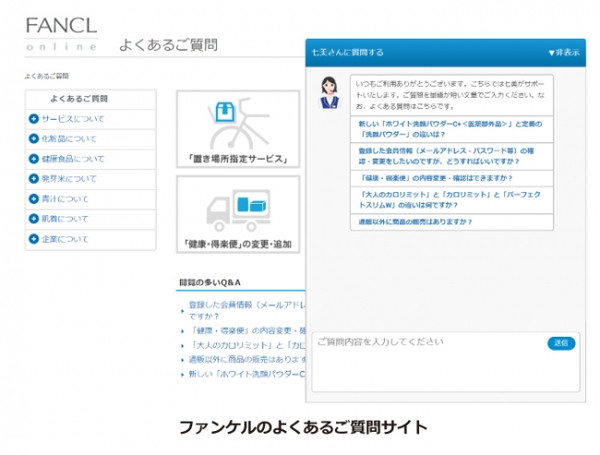Expand 発芽米について plus icon
Image resolution: width=600 pixels, height=455 pixels.
(x=34, y=178)
